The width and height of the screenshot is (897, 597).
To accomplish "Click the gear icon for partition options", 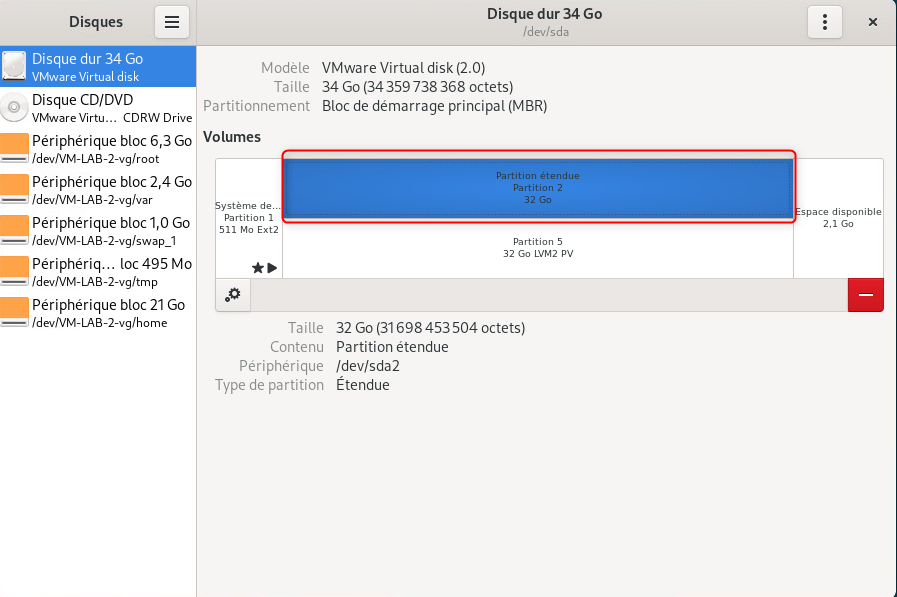I will tap(233, 295).
